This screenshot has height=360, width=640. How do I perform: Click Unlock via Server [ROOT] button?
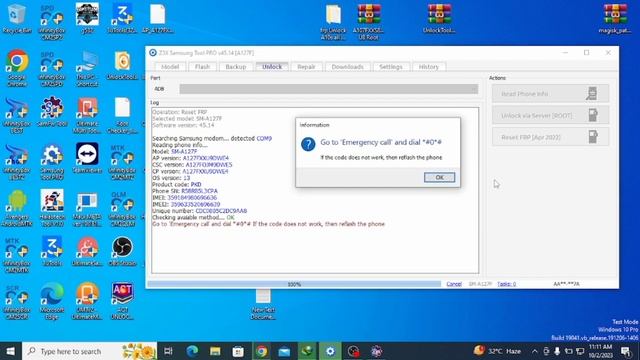coord(550,116)
